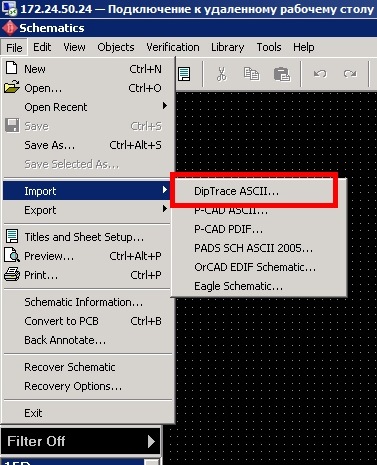Click the Open folder icon

12,87
